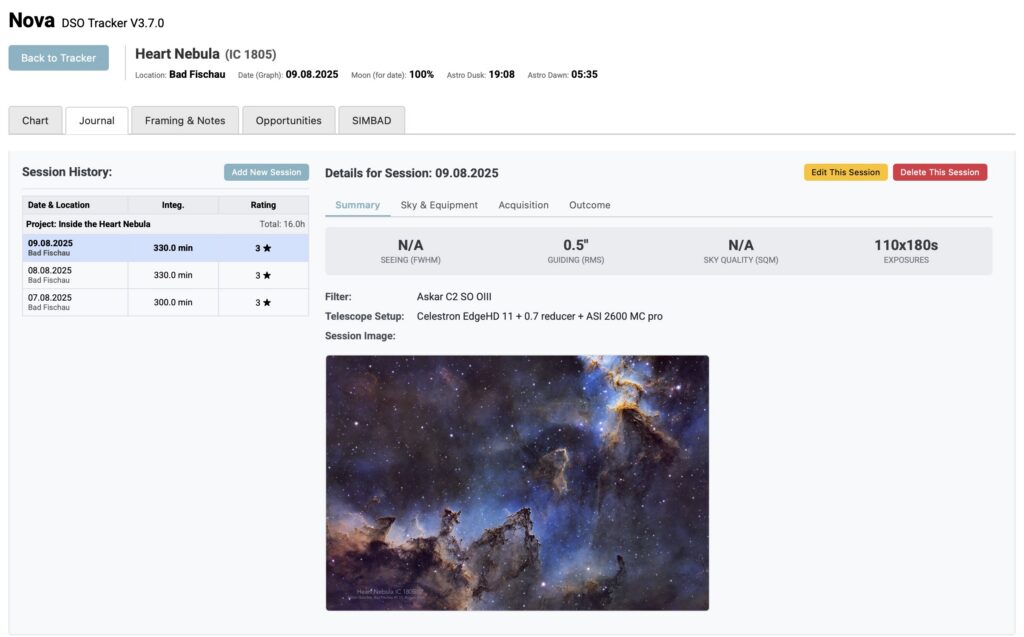
Task: Switch to the Acquisition sub-tab
Action: (523, 204)
